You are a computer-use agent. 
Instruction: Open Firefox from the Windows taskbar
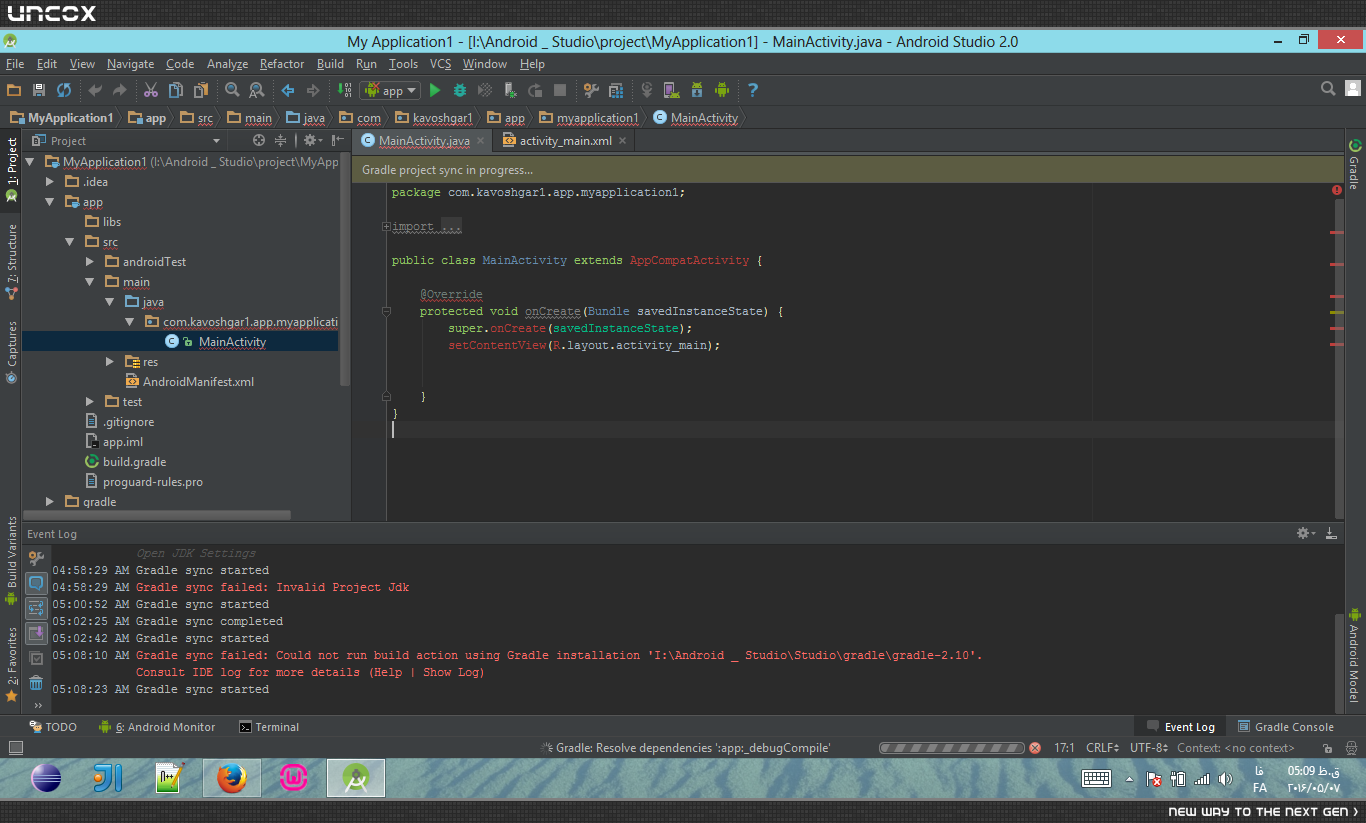(231, 778)
